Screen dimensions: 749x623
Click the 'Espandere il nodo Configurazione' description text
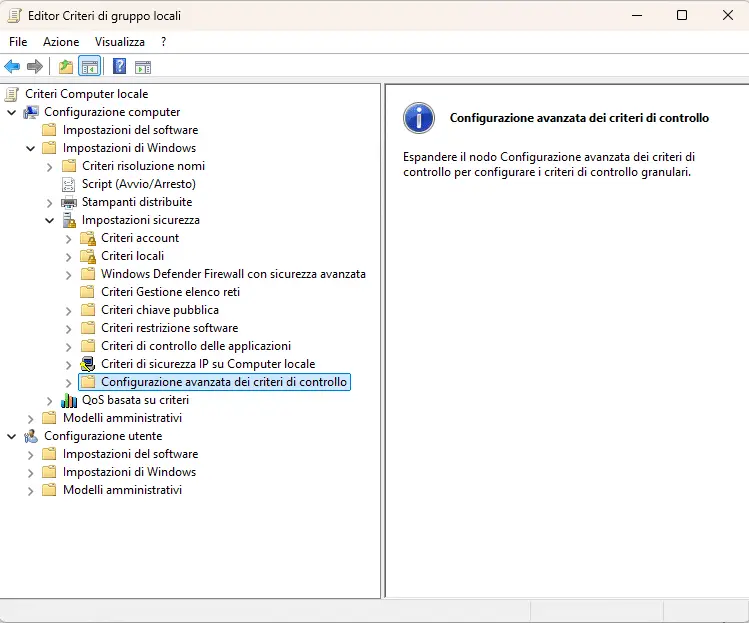pyautogui.click(x=549, y=164)
